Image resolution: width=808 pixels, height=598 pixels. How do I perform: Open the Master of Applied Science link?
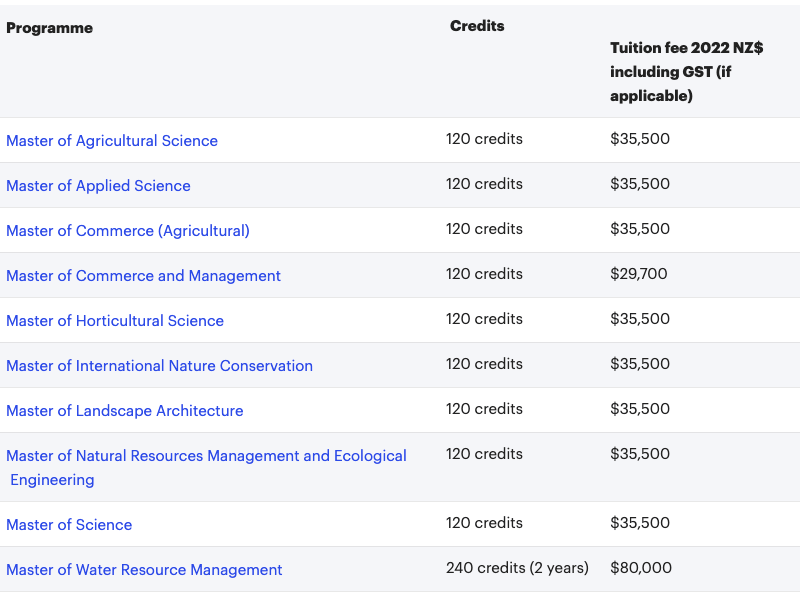pyautogui.click(x=98, y=186)
